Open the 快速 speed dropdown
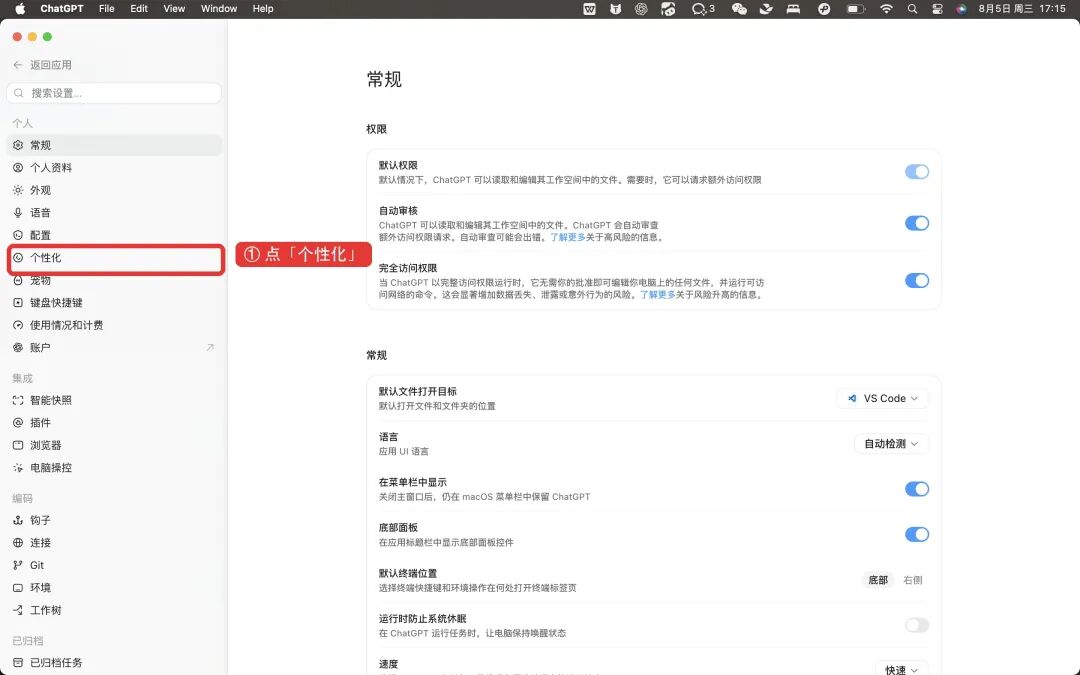 point(902,669)
